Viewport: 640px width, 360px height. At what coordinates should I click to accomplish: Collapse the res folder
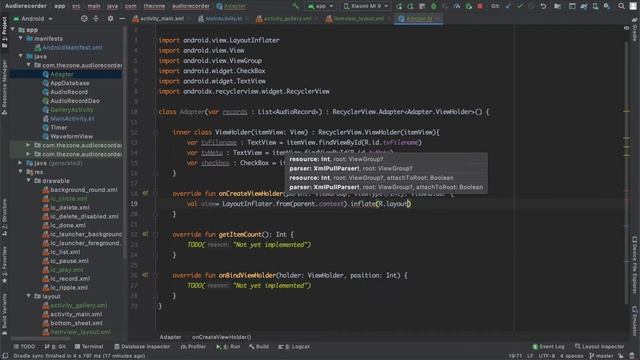(21, 172)
